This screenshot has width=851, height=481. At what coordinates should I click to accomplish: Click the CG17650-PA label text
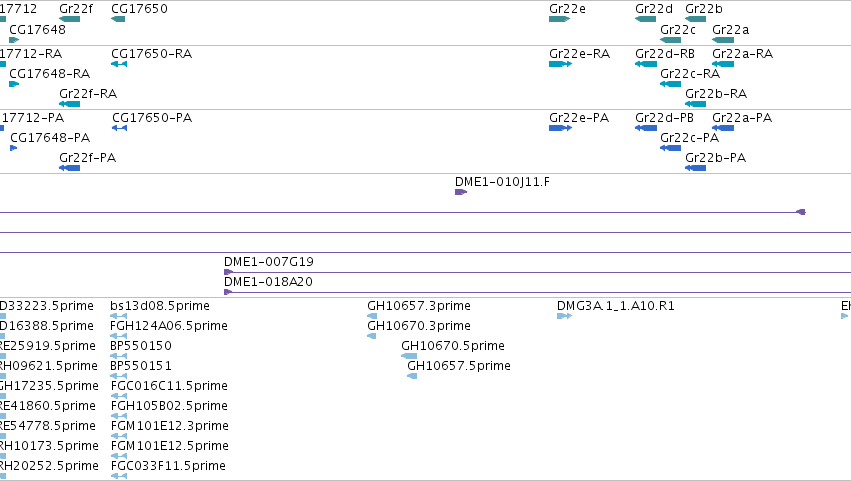coord(152,118)
